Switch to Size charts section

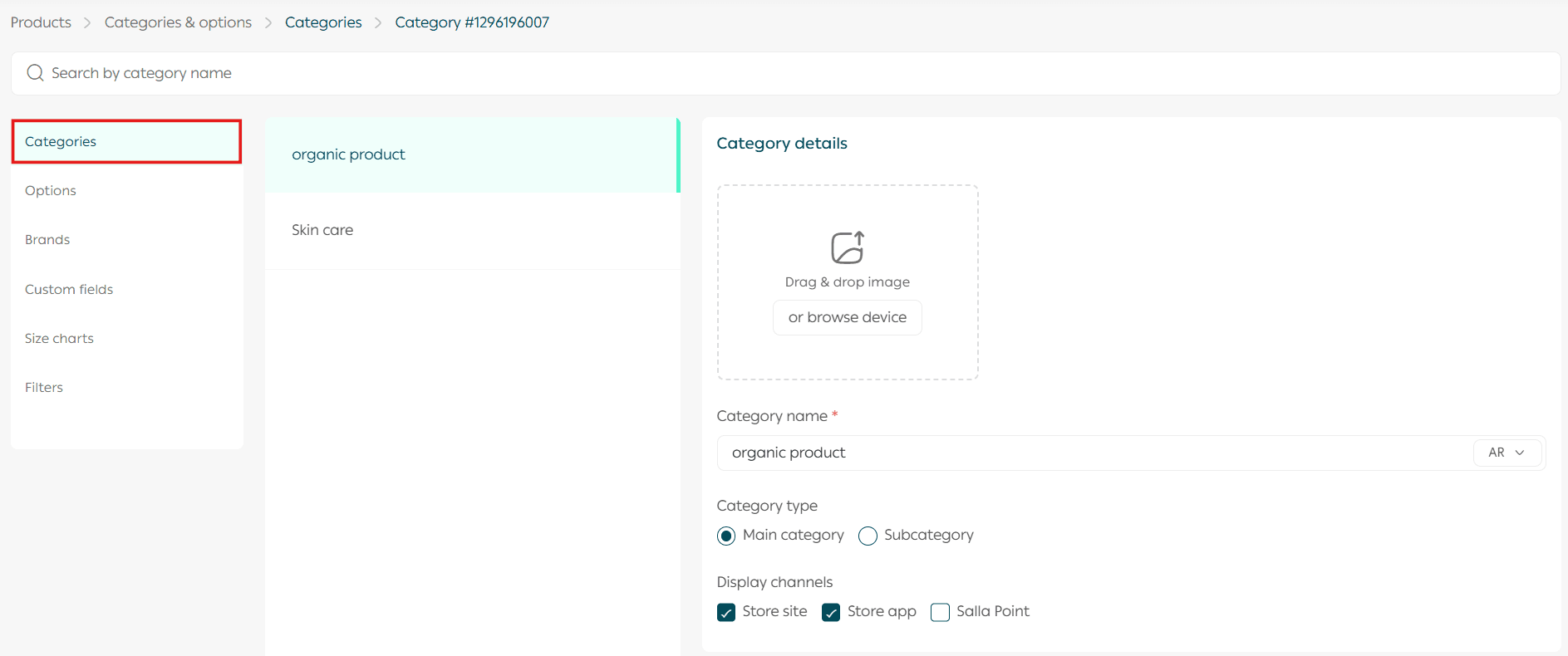click(59, 338)
